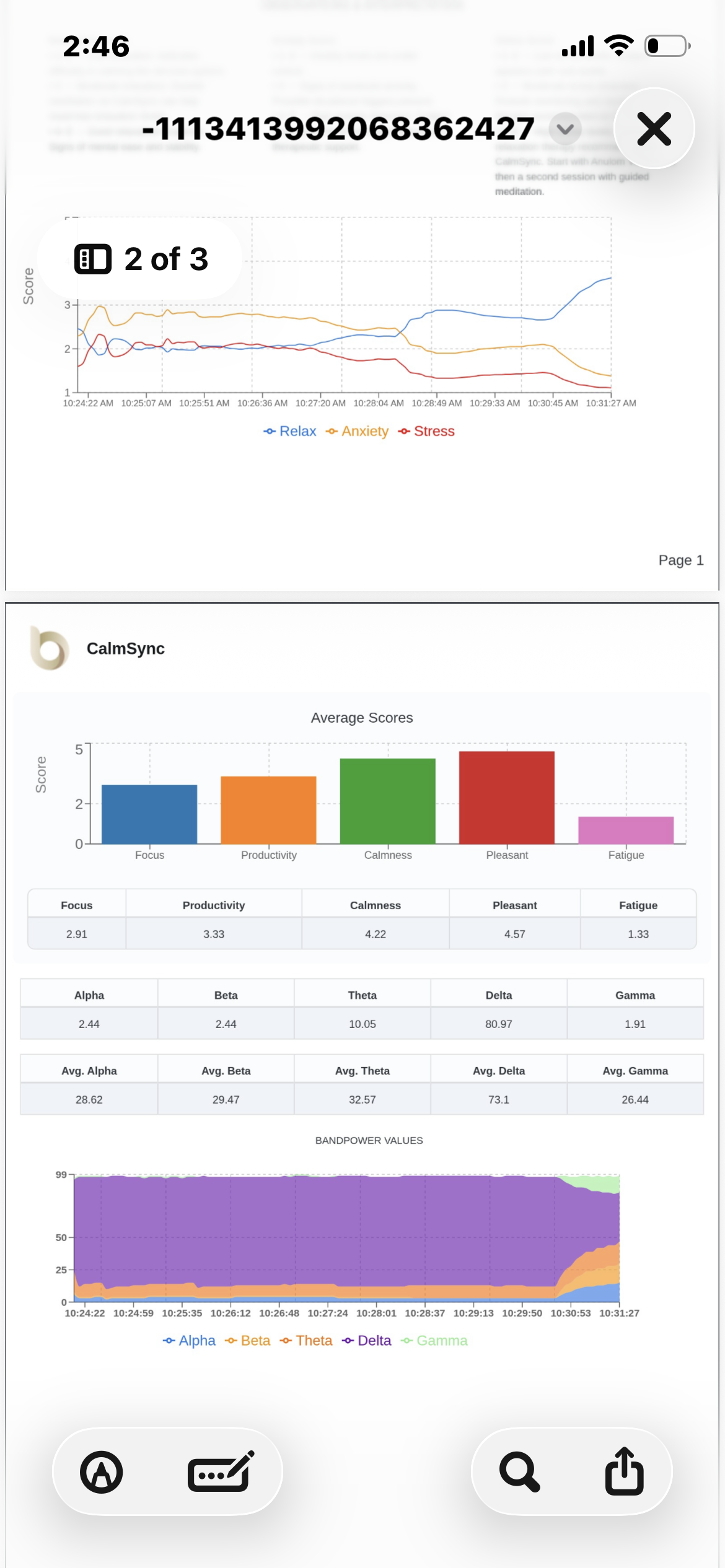Close the document preview with X
725x1568 pixels.
[x=654, y=129]
